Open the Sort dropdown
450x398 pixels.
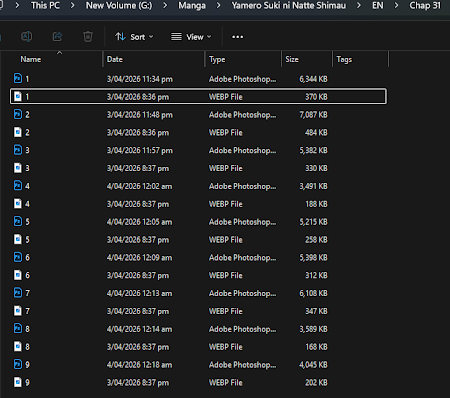click(x=134, y=37)
